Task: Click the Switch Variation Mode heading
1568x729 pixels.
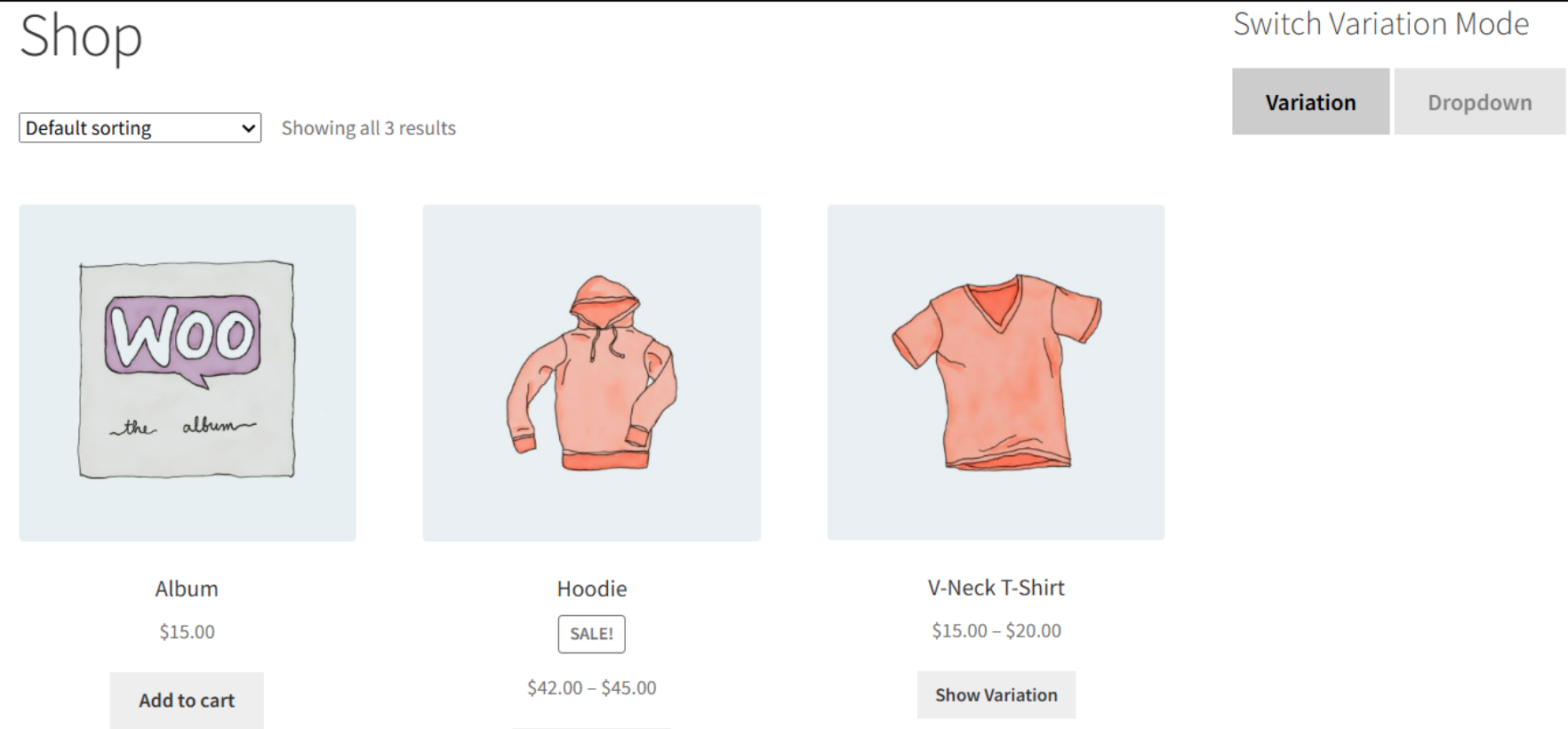Action: click(1380, 24)
